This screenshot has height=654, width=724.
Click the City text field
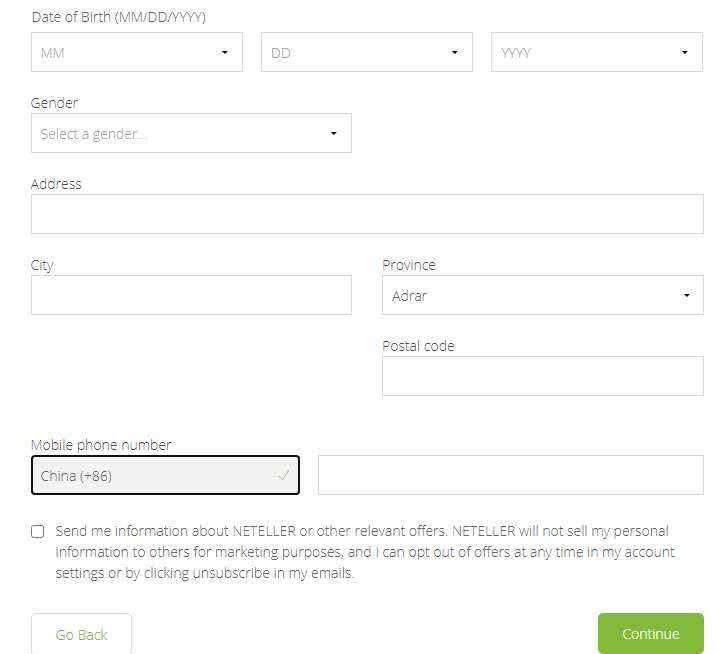coord(191,295)
